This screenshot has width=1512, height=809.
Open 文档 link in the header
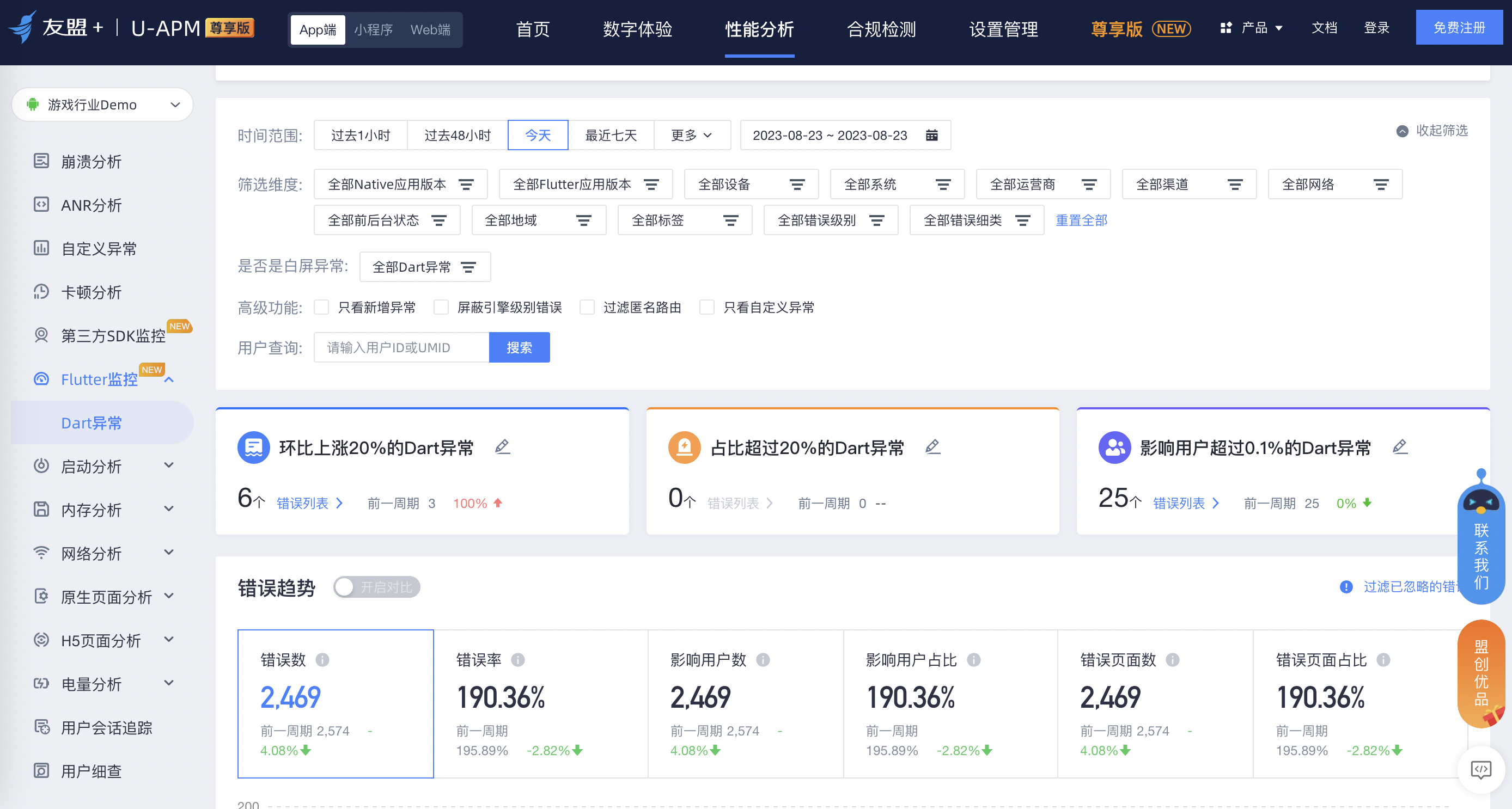click(x=1324, y=28)
